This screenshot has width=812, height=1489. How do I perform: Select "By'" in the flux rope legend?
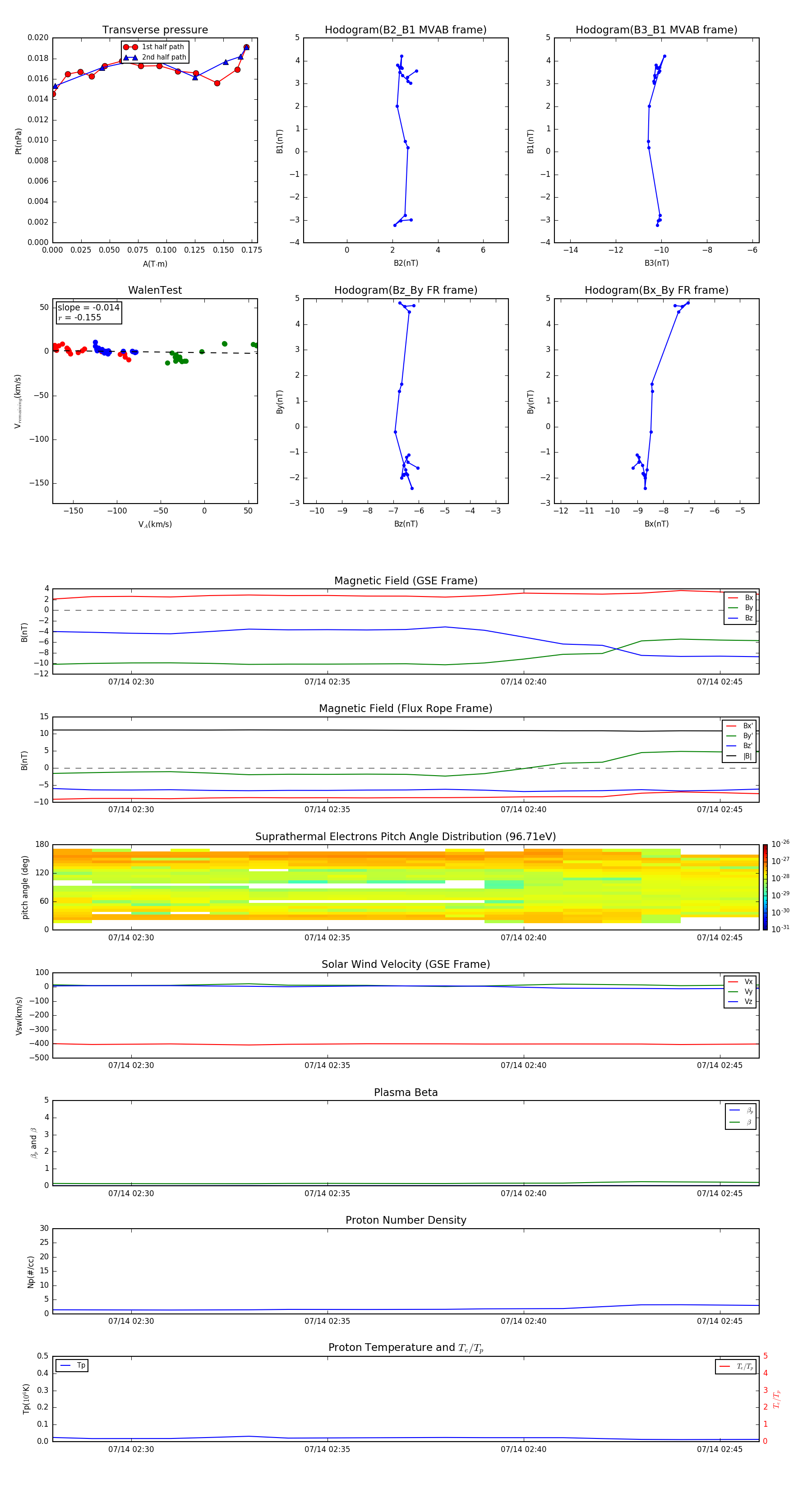pos(739,736)
